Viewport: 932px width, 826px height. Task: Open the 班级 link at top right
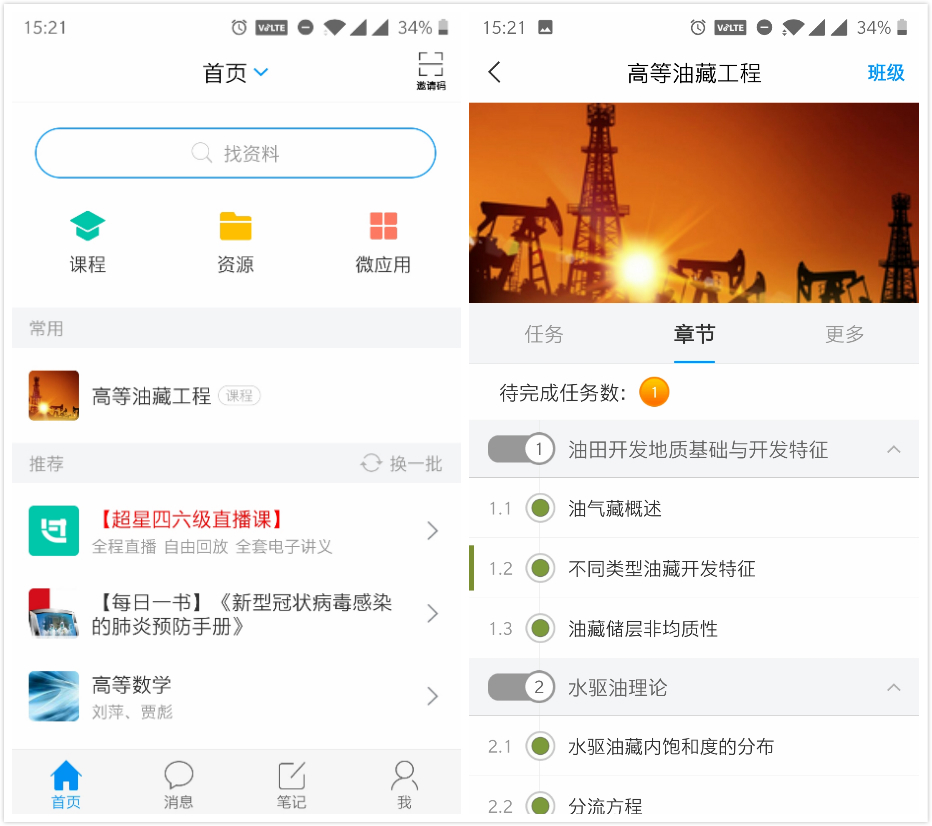point(885,72)
